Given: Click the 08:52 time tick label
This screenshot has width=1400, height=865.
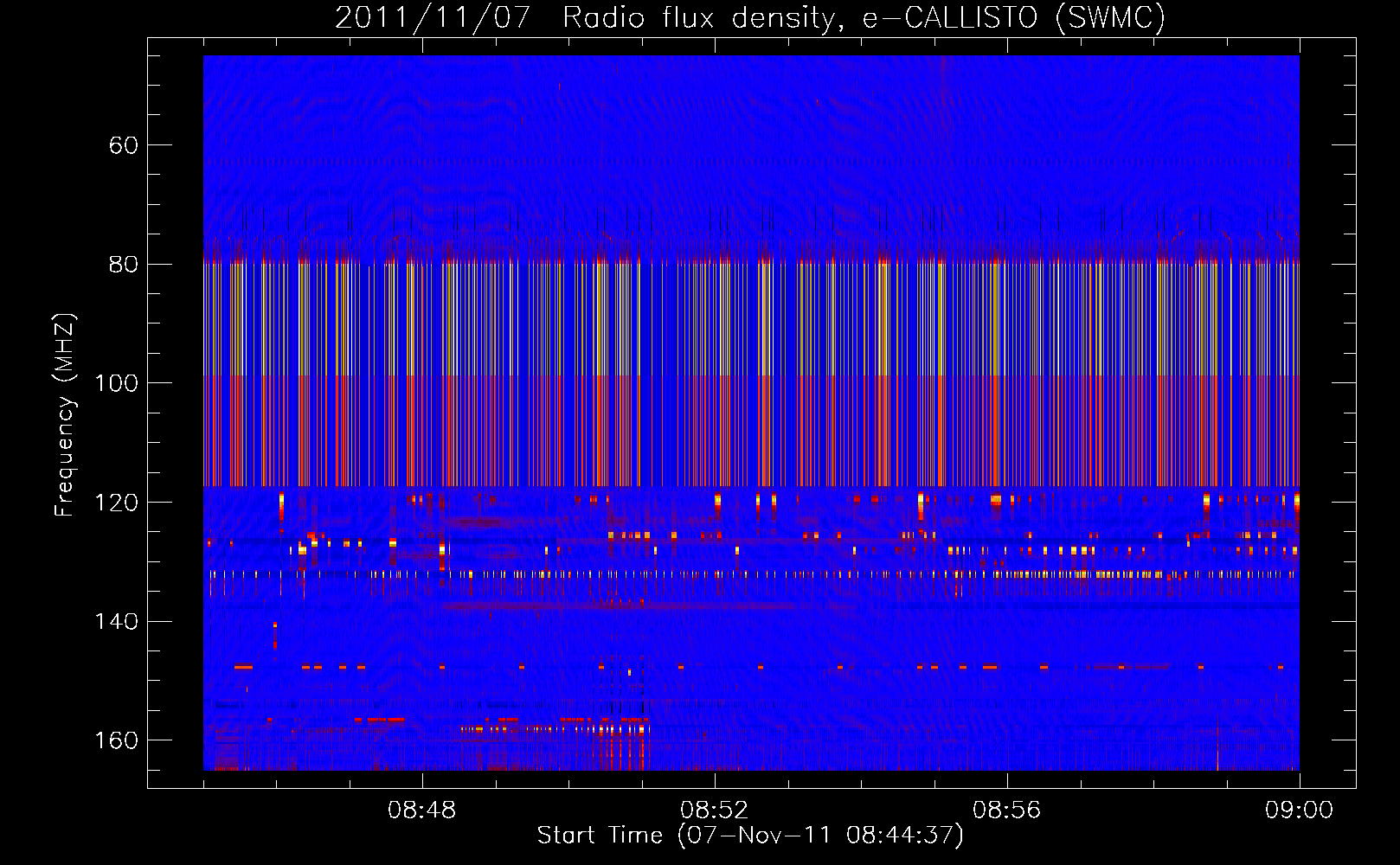Looking at the screenshot, I should 715,811.
